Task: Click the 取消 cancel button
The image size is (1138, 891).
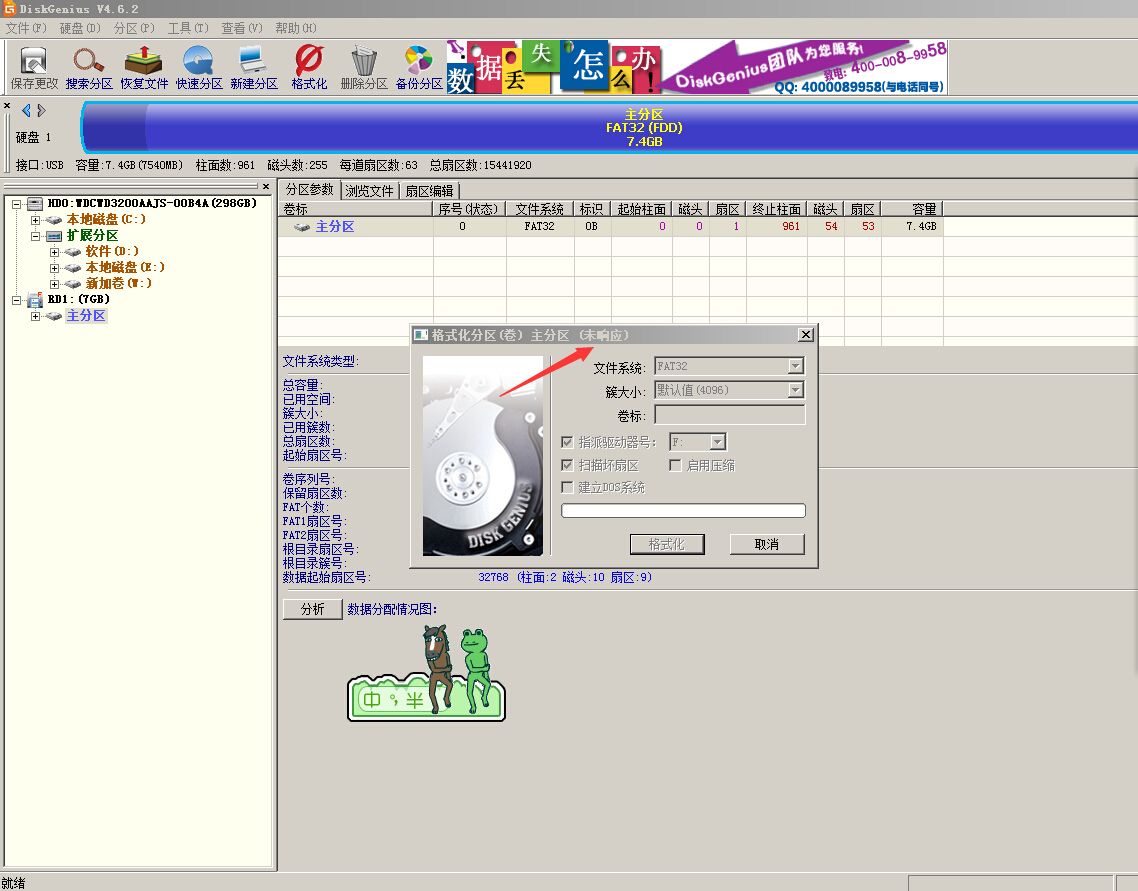Action: pos(767,544)
